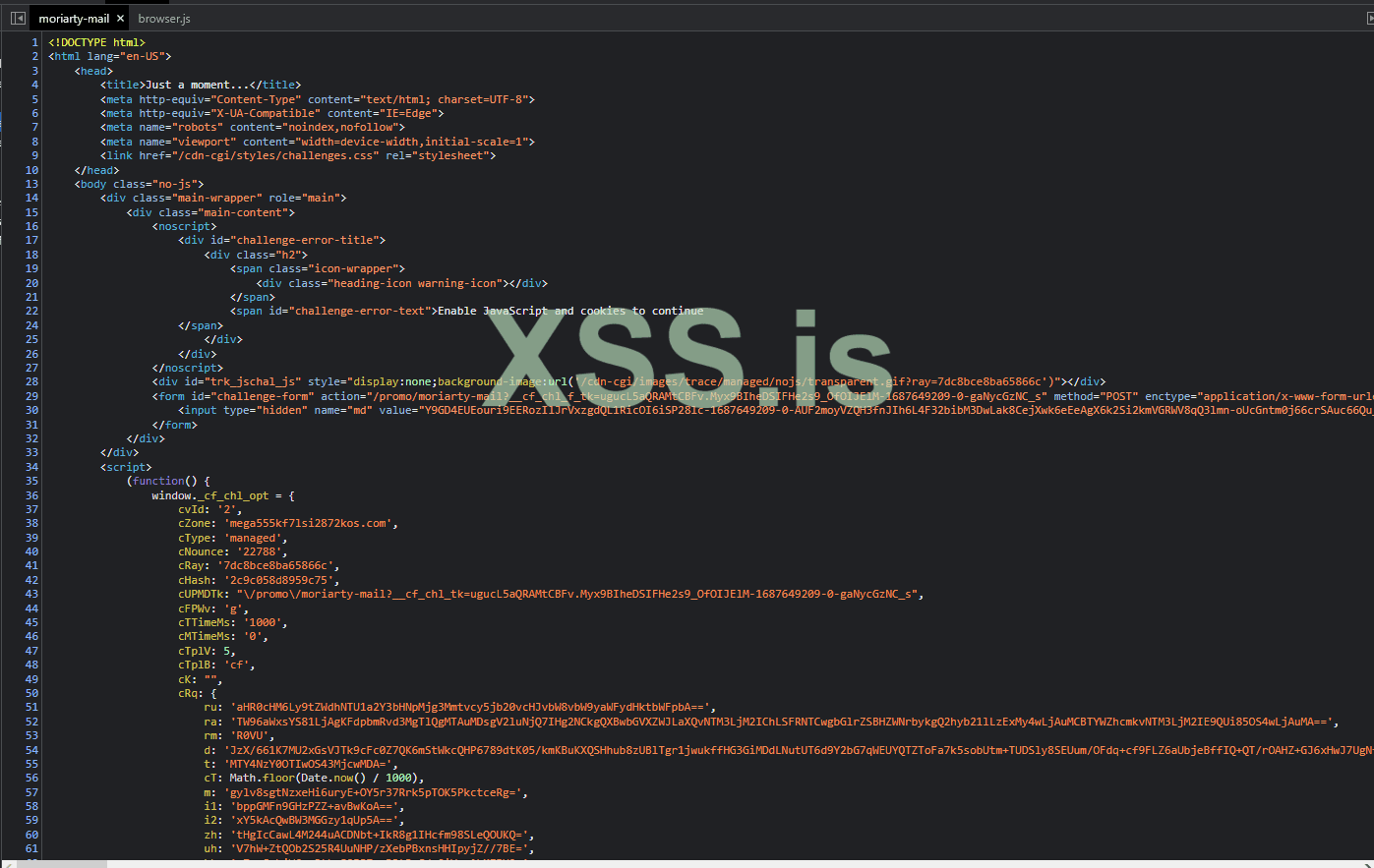Click the "noindex,nofollow" robots value
Viewport: 1374px width, 868px height.
(340, 127)
